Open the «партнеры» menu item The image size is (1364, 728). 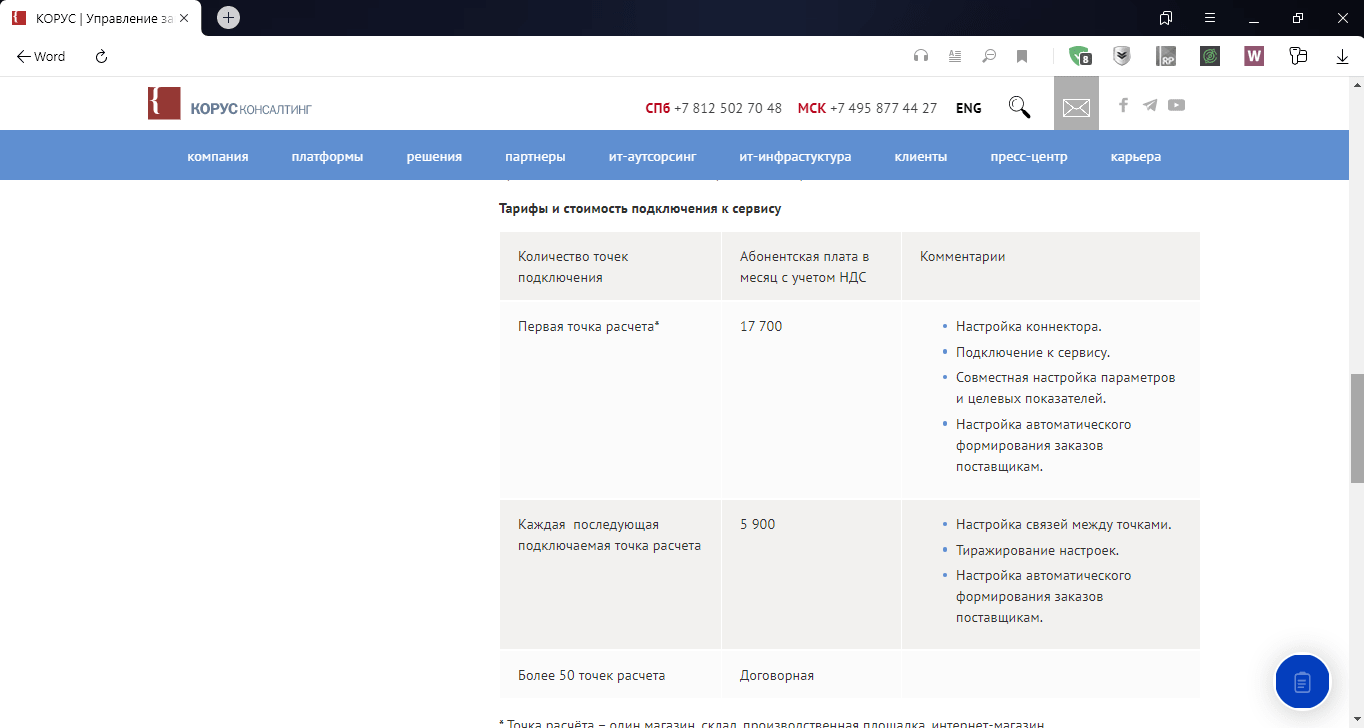pyautogui.click(x=535, y=157)
